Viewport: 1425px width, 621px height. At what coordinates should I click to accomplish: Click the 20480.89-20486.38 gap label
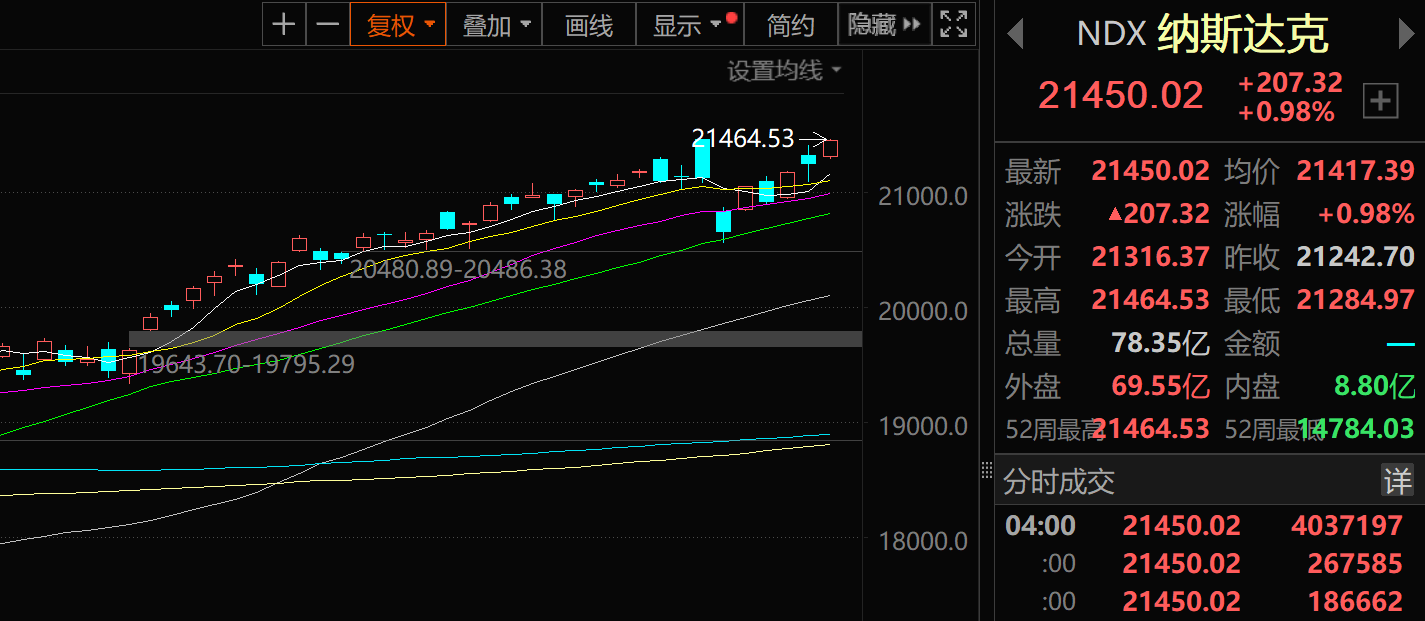click(x=458, y=269)
